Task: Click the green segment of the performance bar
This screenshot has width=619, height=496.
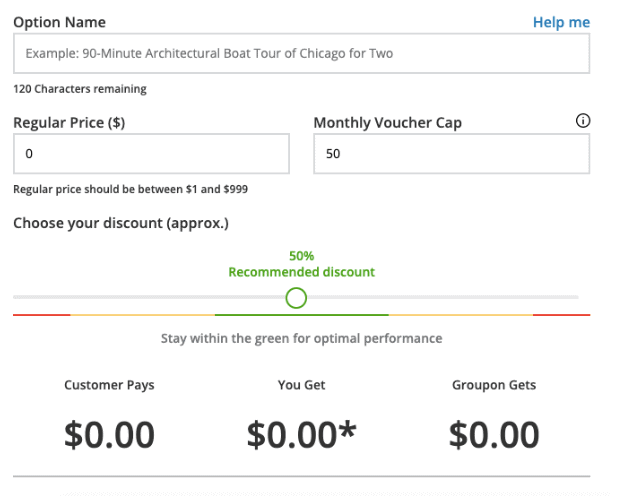Action: coord(302,315)
